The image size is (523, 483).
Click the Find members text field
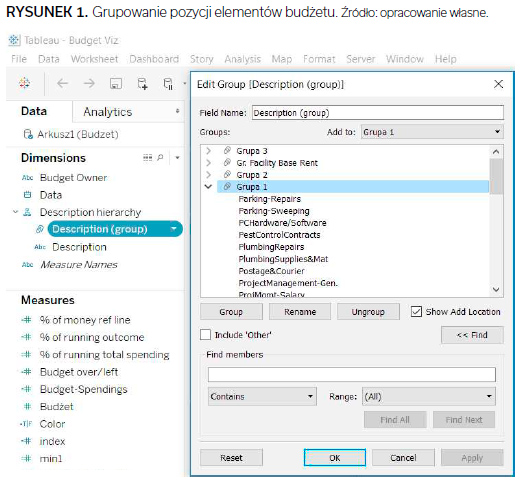(x=352, y=374)
